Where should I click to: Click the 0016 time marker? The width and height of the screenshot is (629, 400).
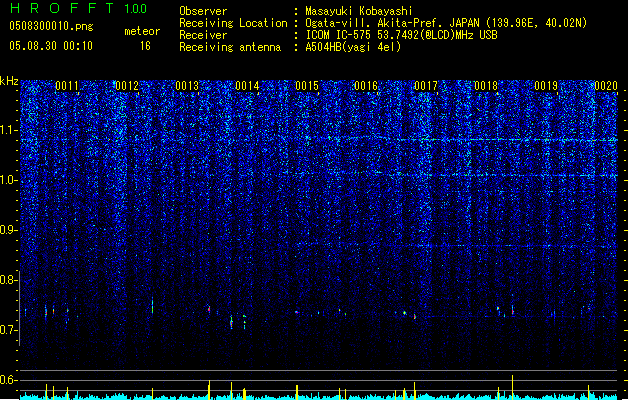366,86
